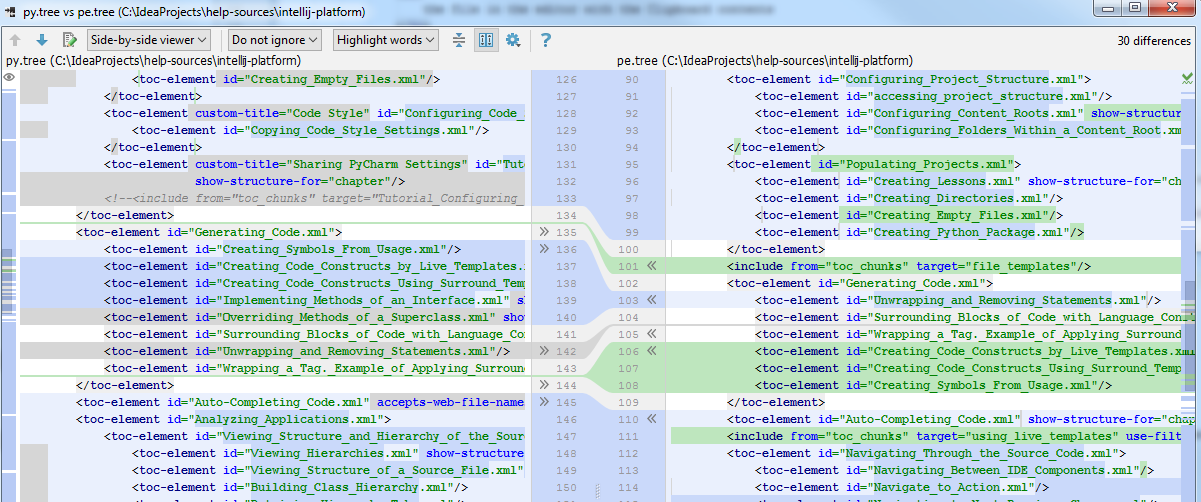Screen dimensions: 1201x502
Task: Click the show-structure-for="chapter" line in left pane
Action: coord(300,181)
